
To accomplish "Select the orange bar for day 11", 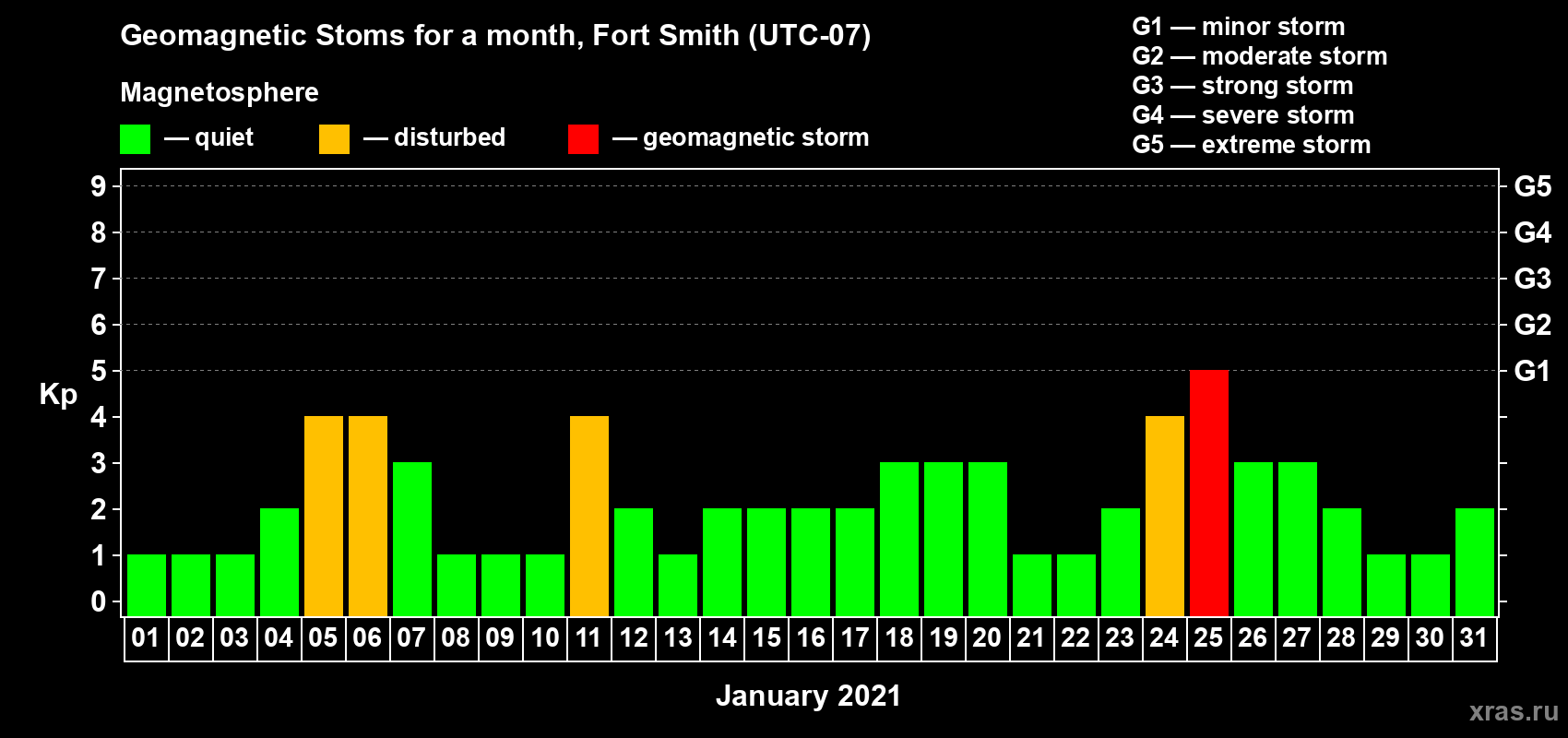I will point(589,516).
